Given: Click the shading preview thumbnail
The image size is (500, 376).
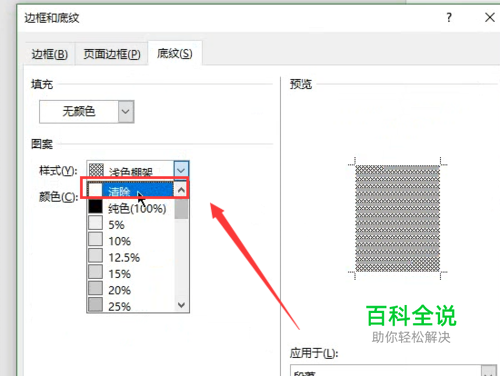Looking at the screenshot, I should click(397, 218).
